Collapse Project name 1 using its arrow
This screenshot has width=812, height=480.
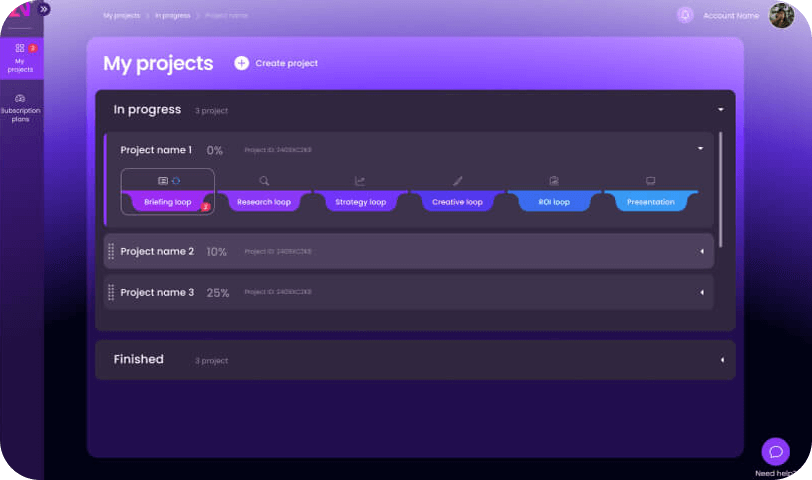(700, 149)
